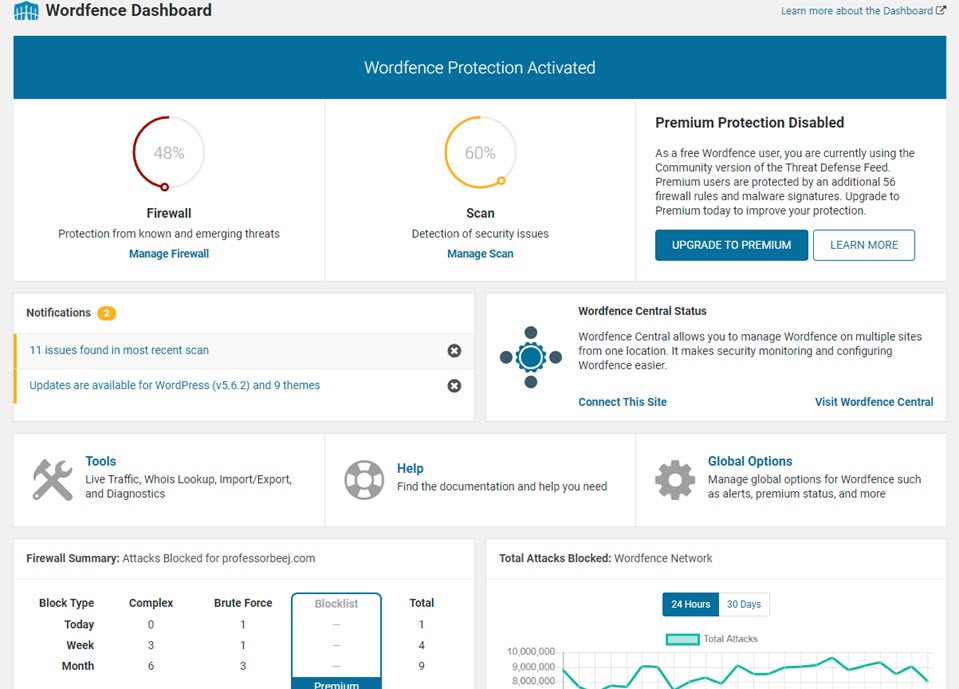Click Learn More about Premium protection
Image resolution: width=959 pixels, height=689 pixels.
(x=864, y=245)
